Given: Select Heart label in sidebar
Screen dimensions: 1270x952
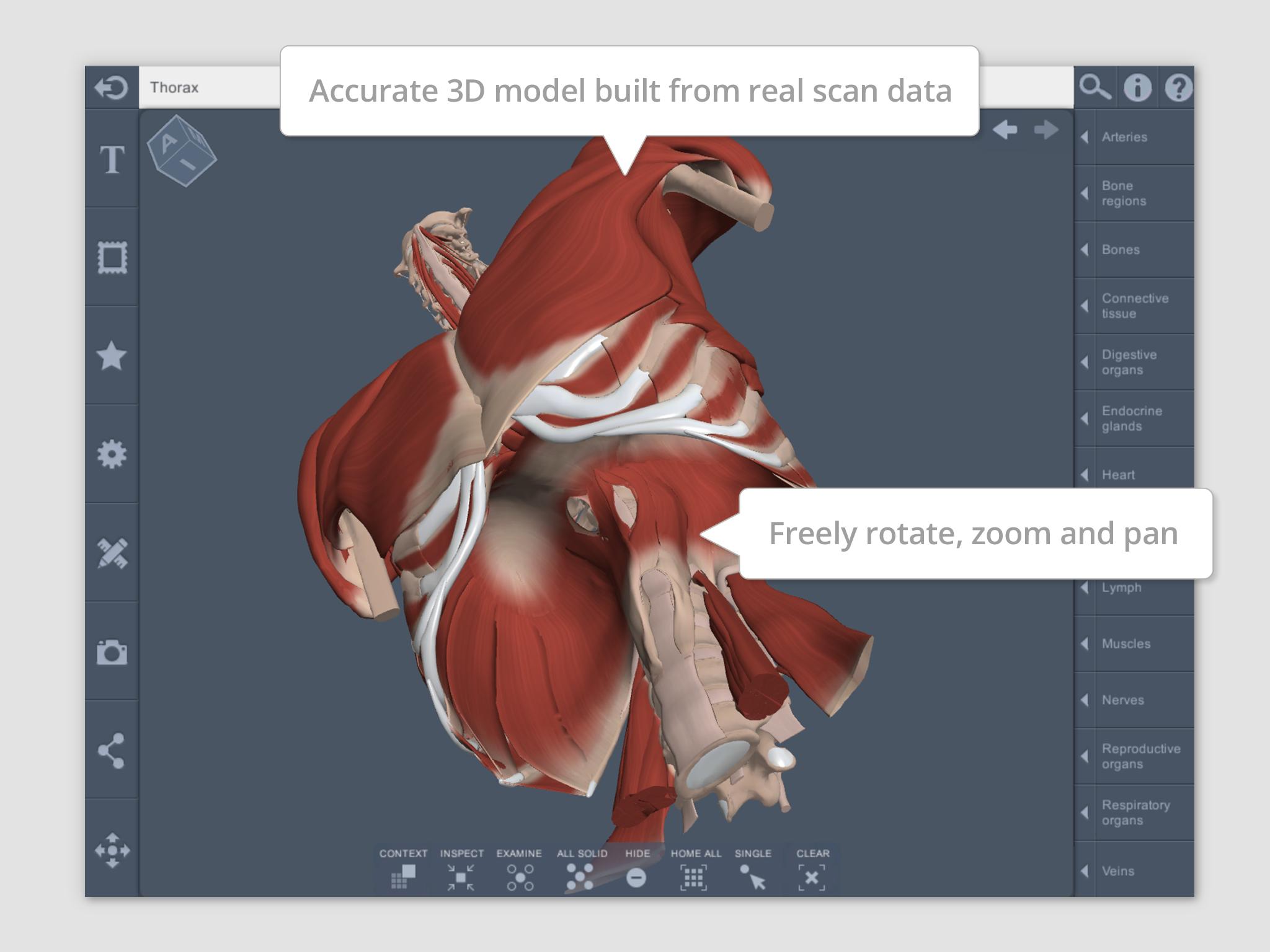Looking at the screenshot, I should 1118,475.
